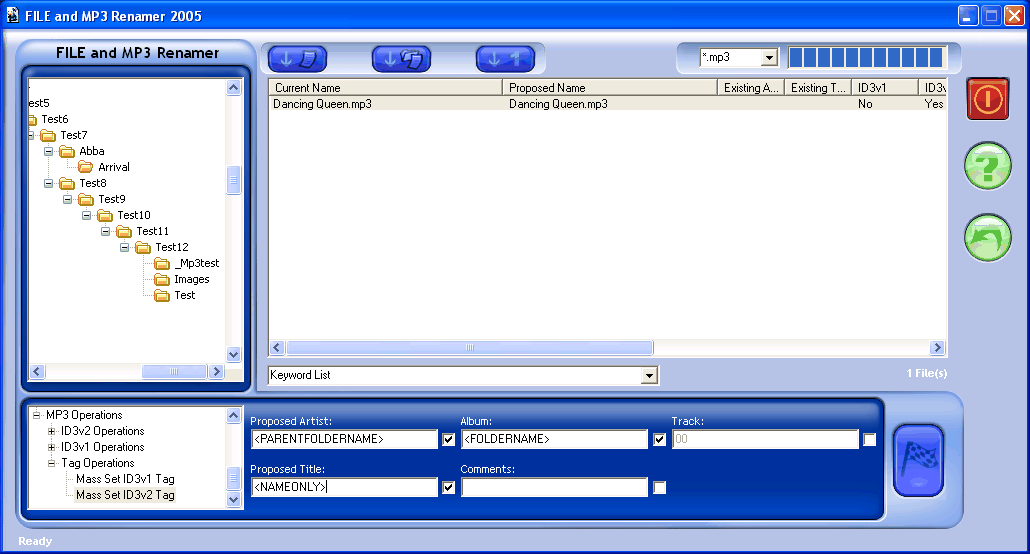This screenshot has height=554, width=1030.
Task: Enable the Track checkbox
Action: 869,440
